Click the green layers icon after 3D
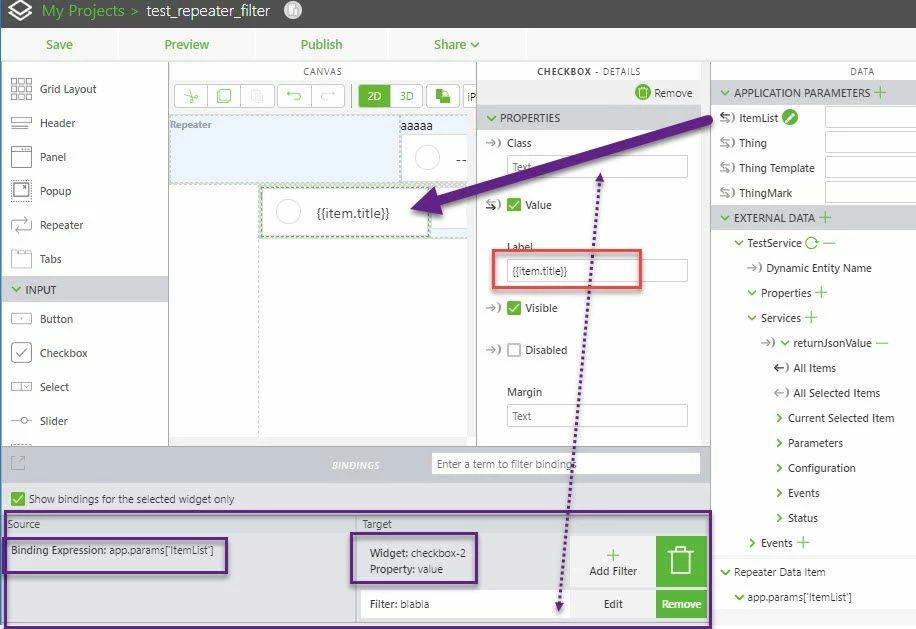The height and width of the screenshot is (629, 916). pyautogui.click(x=443, y=96)
